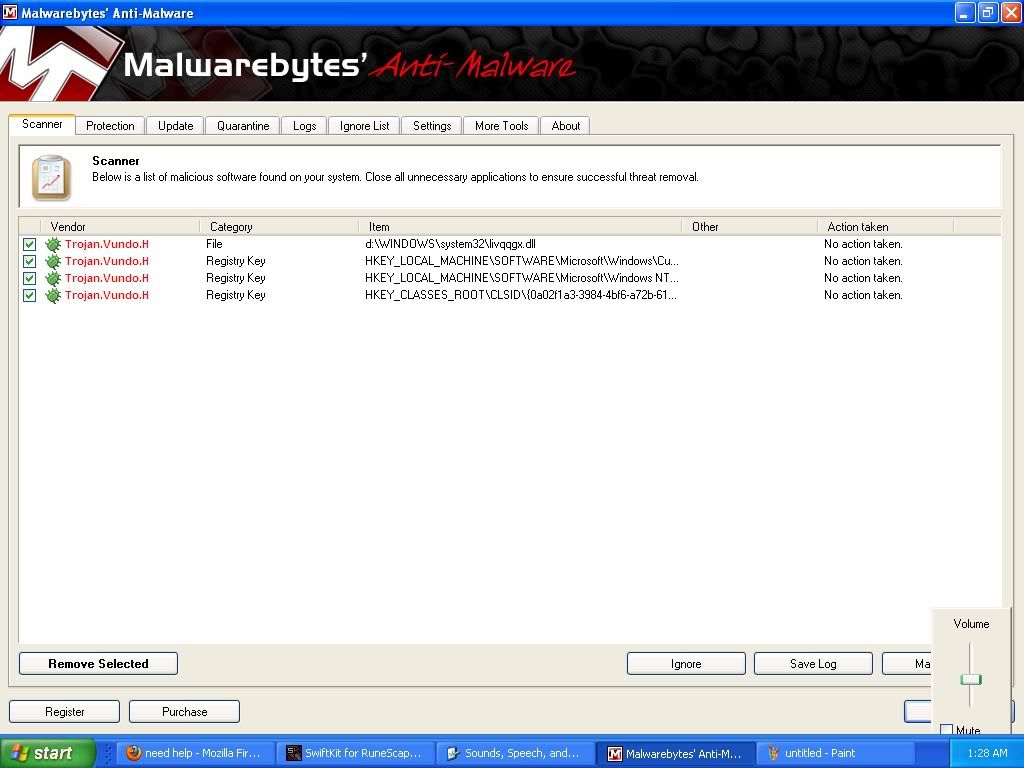Sort the list by Vendor column

coord(120,227)
